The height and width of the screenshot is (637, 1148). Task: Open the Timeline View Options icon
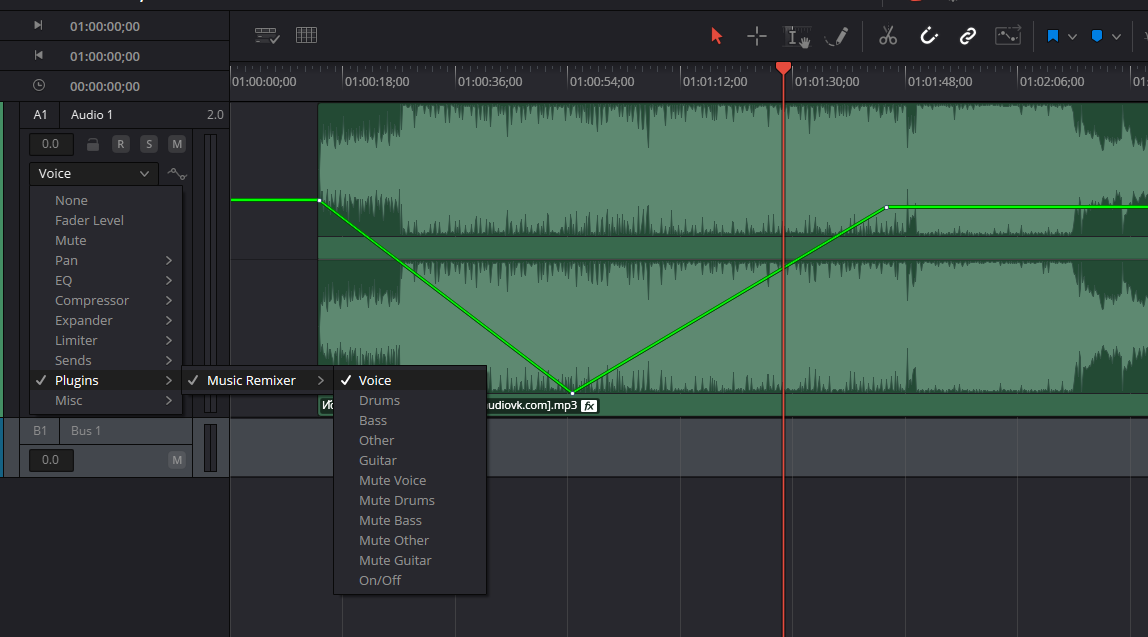266,35
